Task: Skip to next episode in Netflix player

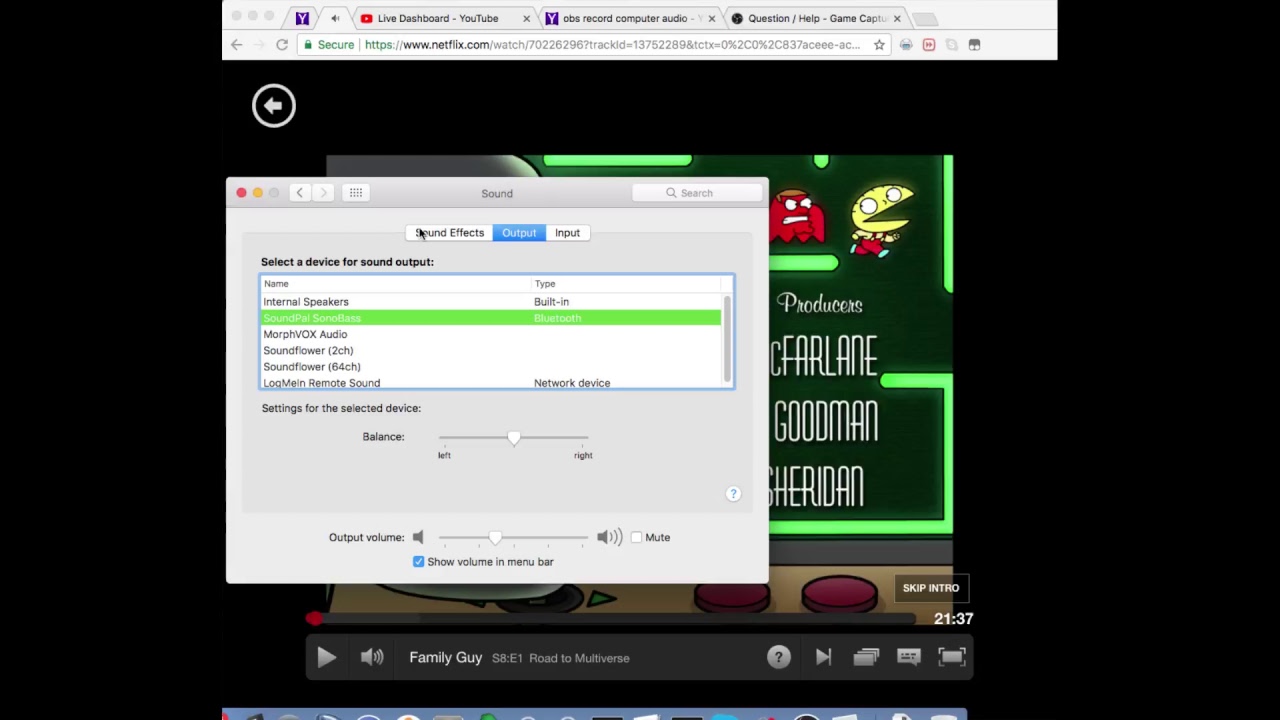Action: 823,657
